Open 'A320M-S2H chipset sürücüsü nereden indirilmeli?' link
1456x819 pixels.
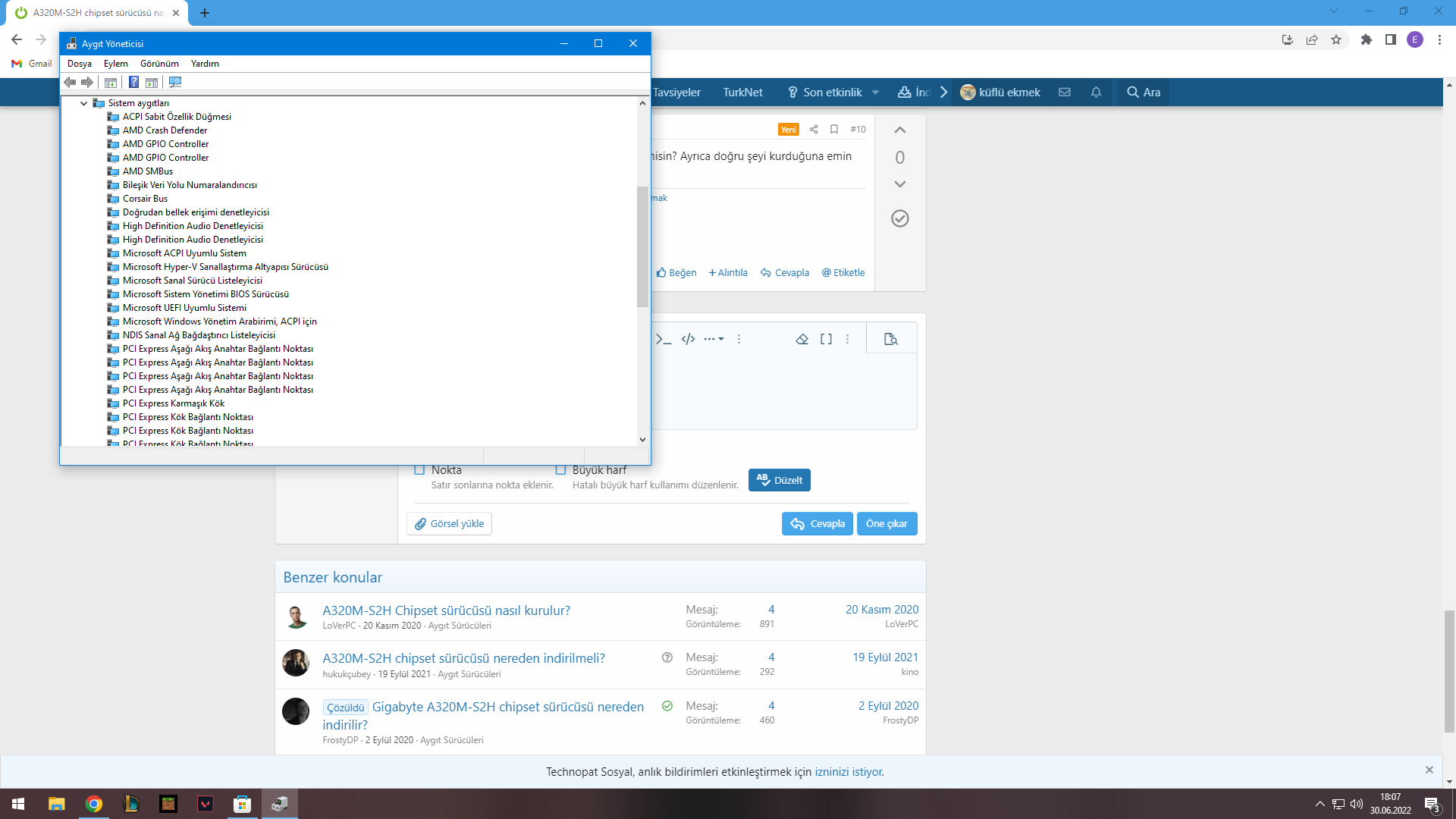click(463, 658)
